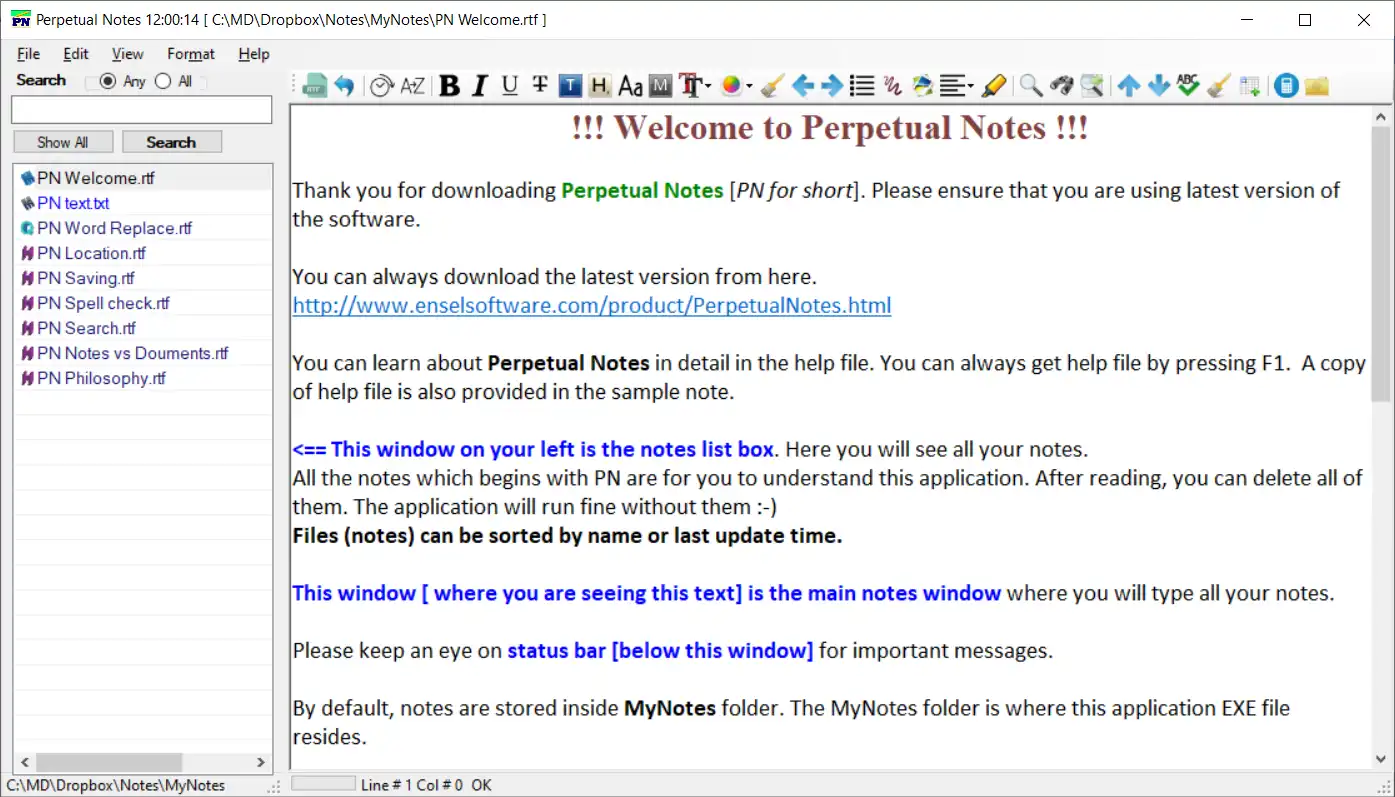Open the Format menu
This screenshot has width=1395, height=797.
click(191, 54)
